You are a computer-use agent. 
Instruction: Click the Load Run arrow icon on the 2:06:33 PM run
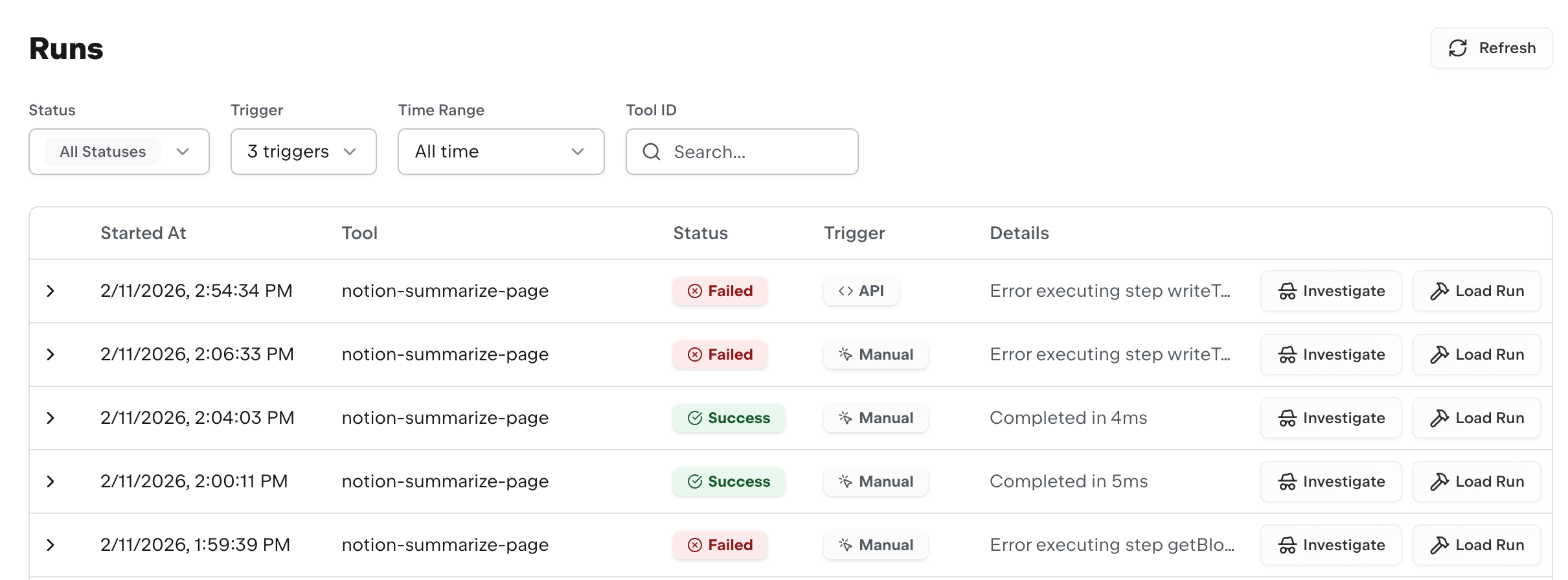tap(1440, 354)
